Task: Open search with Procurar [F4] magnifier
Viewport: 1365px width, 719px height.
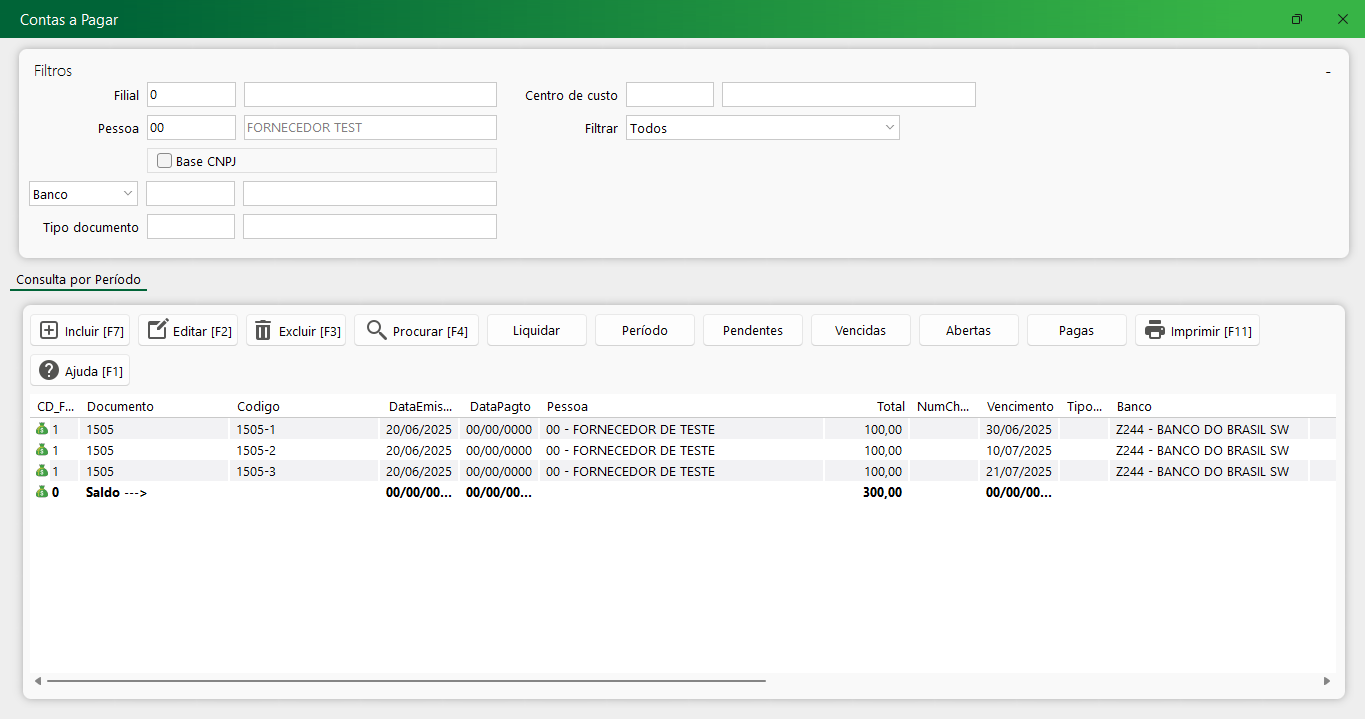Action: pyautogui.click(x=377, y=331)
